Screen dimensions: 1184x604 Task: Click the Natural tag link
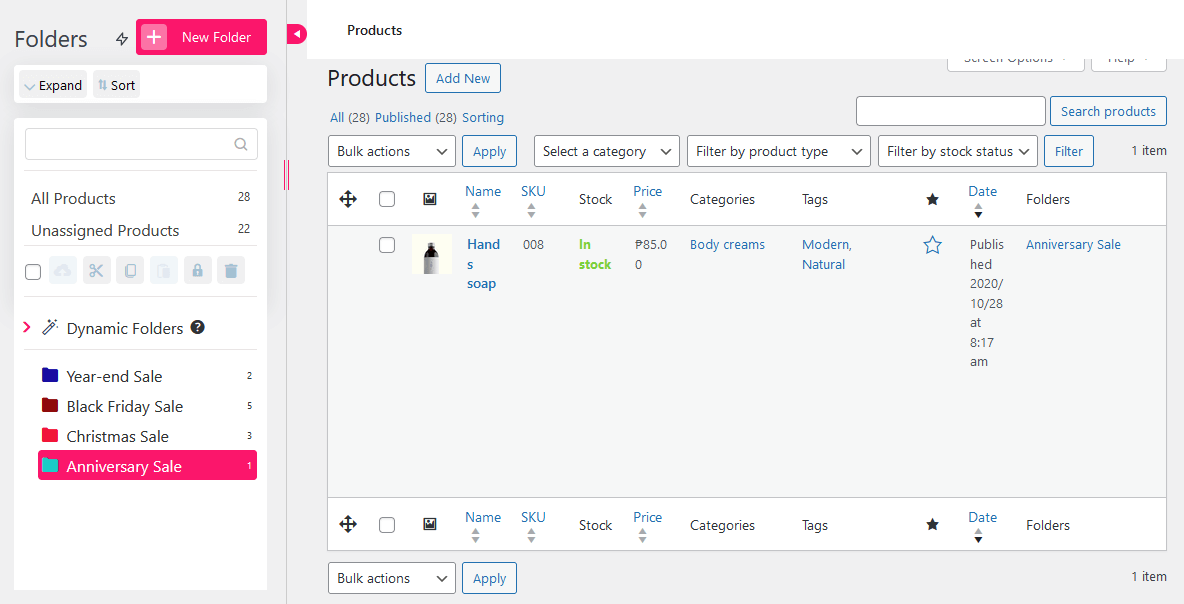[823, 264]
